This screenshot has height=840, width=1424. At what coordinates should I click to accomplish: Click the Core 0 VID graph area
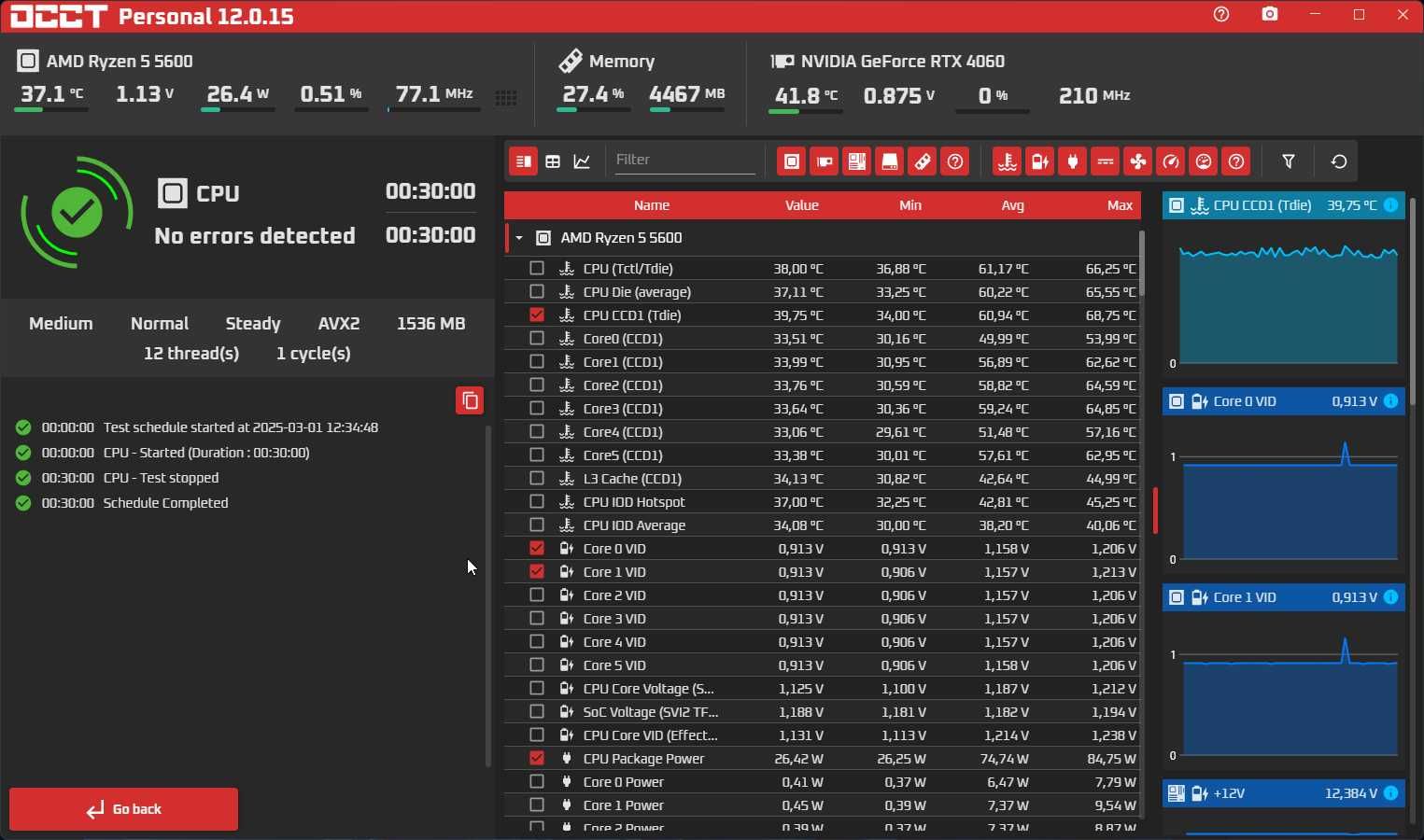[x=1284, y=493]
